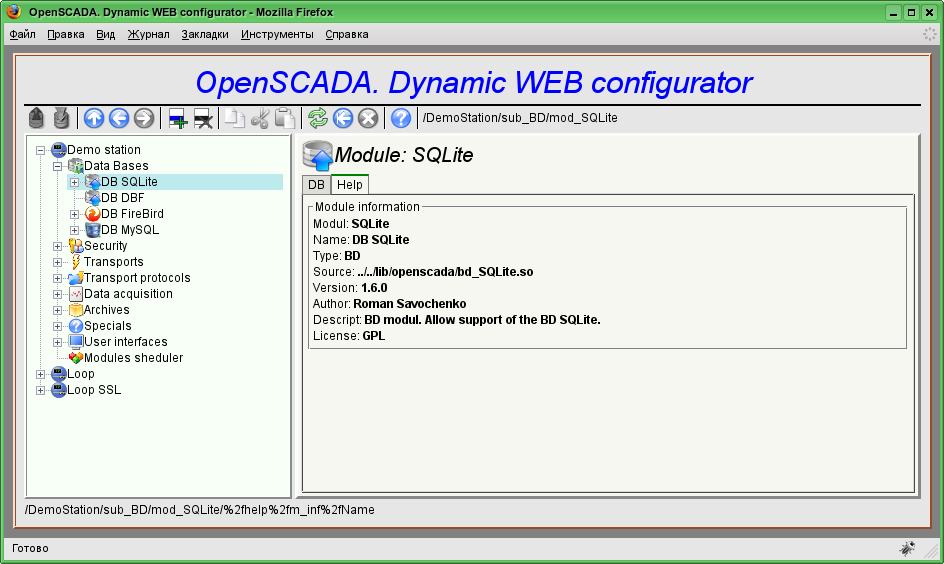Expand the Specials branch
This screenshot has height=564, width=944.
[x=57, y=326]
